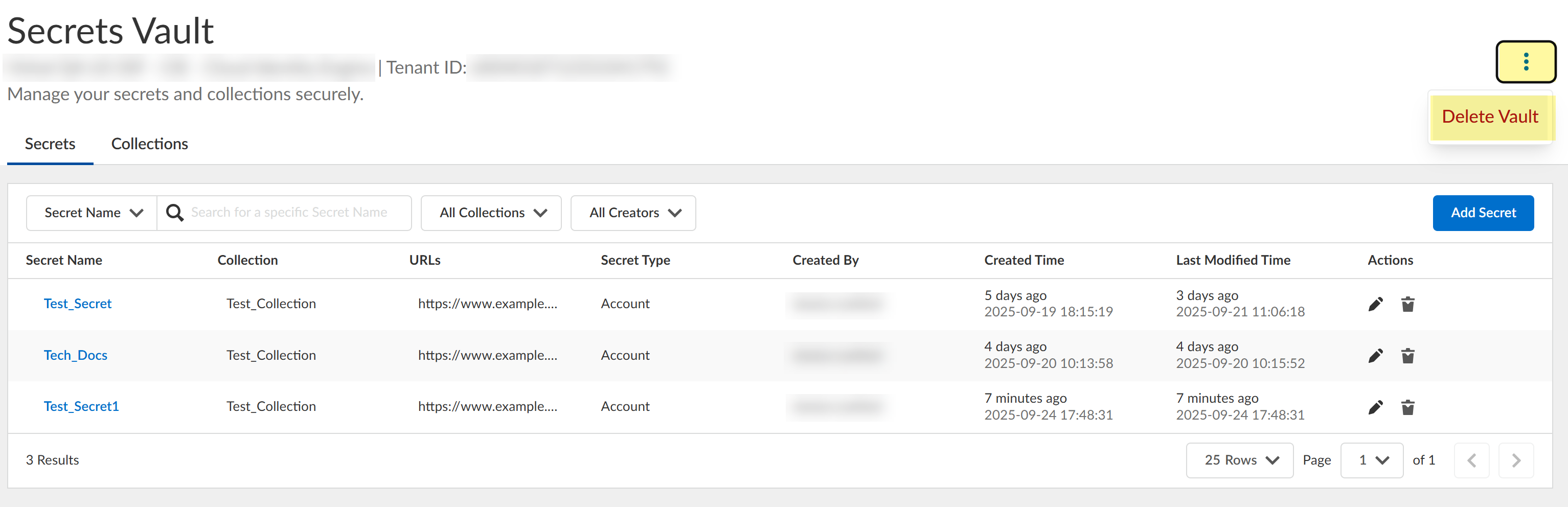This screenshot has height=507, width=1568.
Task: Open the Test_Secret1 link
Action: 81,406
